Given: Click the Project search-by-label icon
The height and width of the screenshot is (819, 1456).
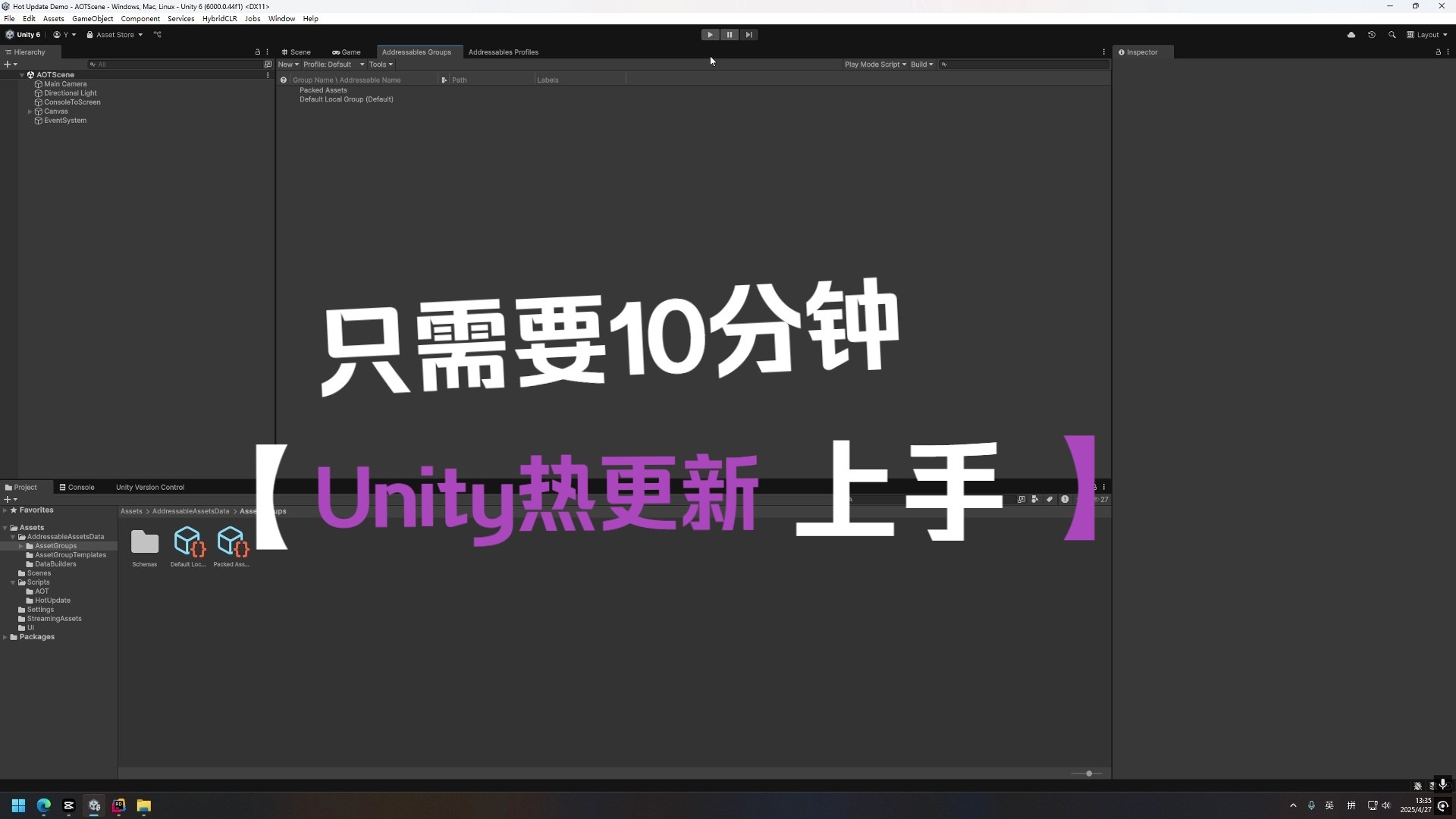Looking at the screenshot, I should point(1050,500).
